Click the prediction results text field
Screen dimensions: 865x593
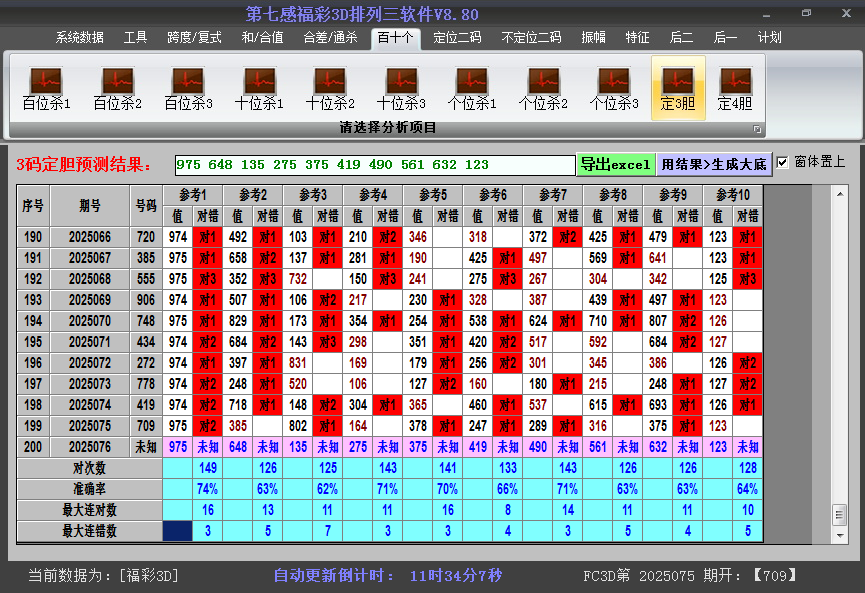[x=375, y=165]
